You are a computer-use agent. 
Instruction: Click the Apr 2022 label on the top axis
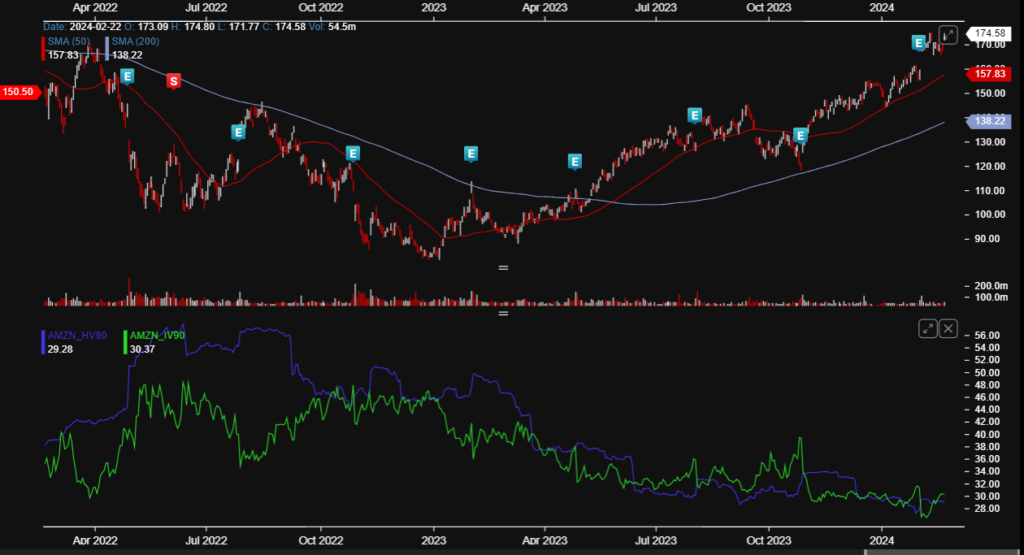[95, 8]
